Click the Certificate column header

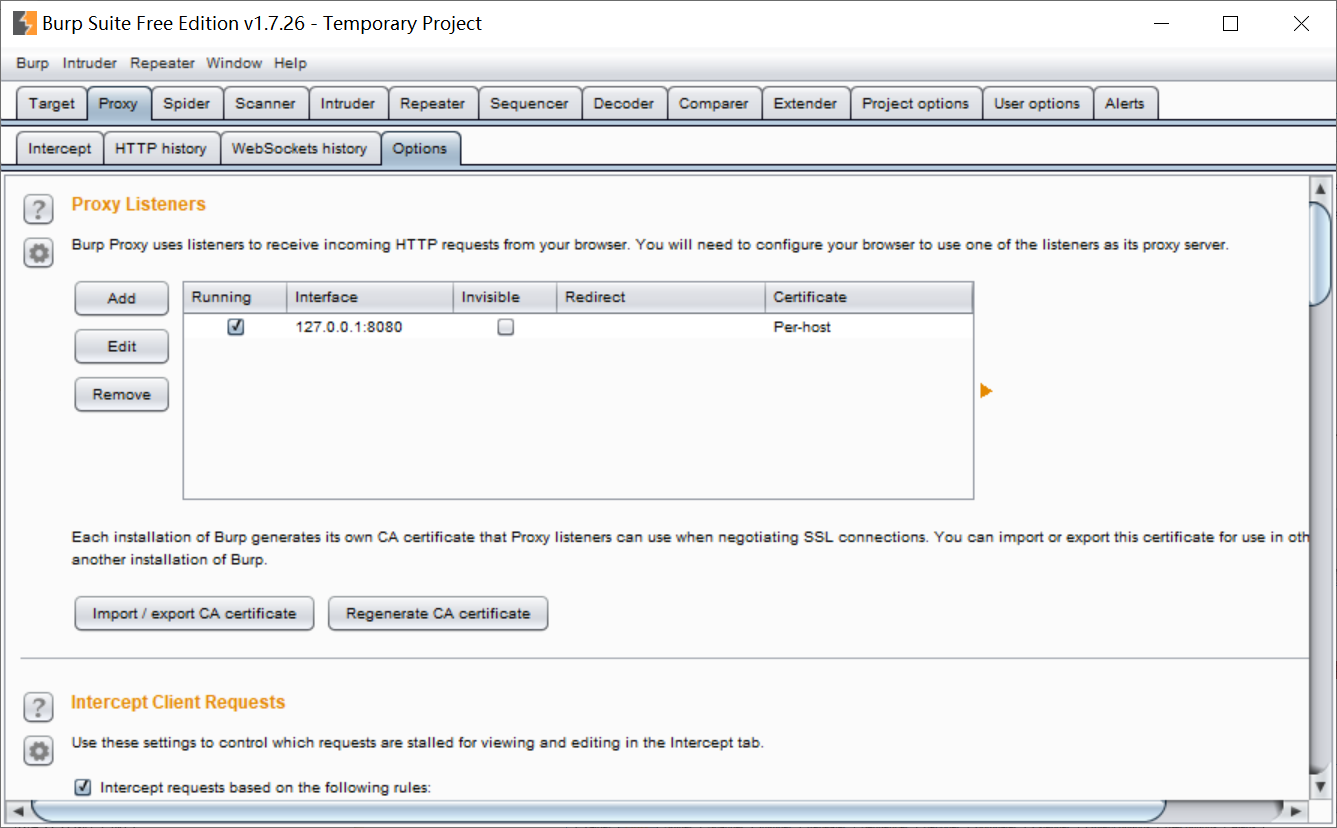coord(869,297)
